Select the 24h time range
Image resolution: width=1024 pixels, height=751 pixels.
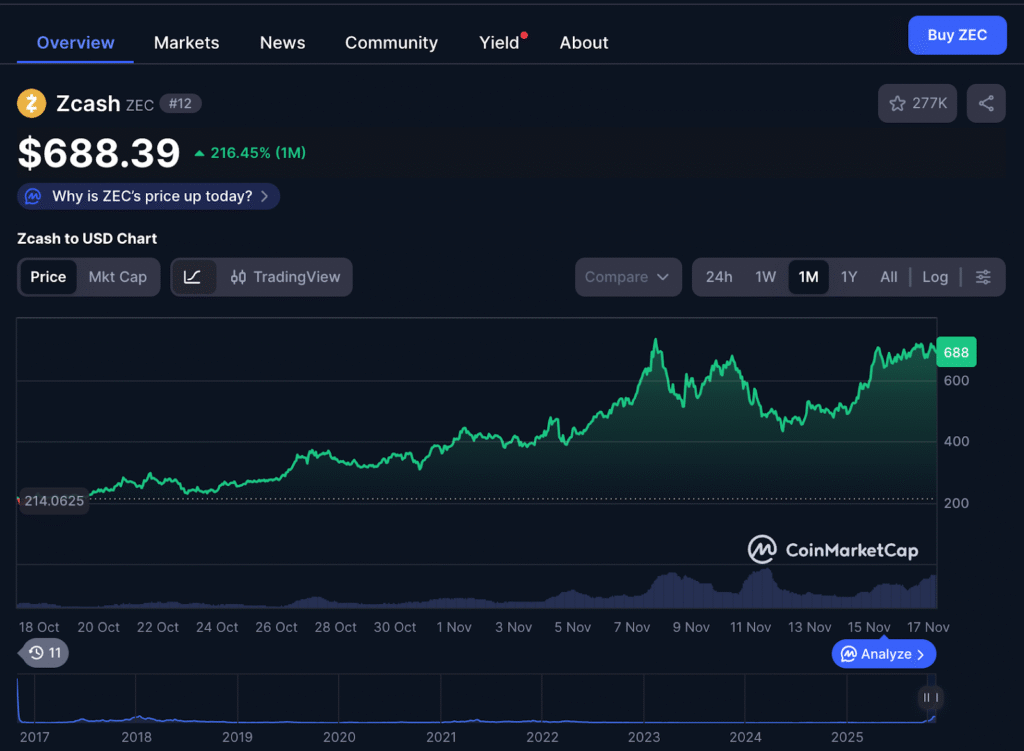click(719, 277)
